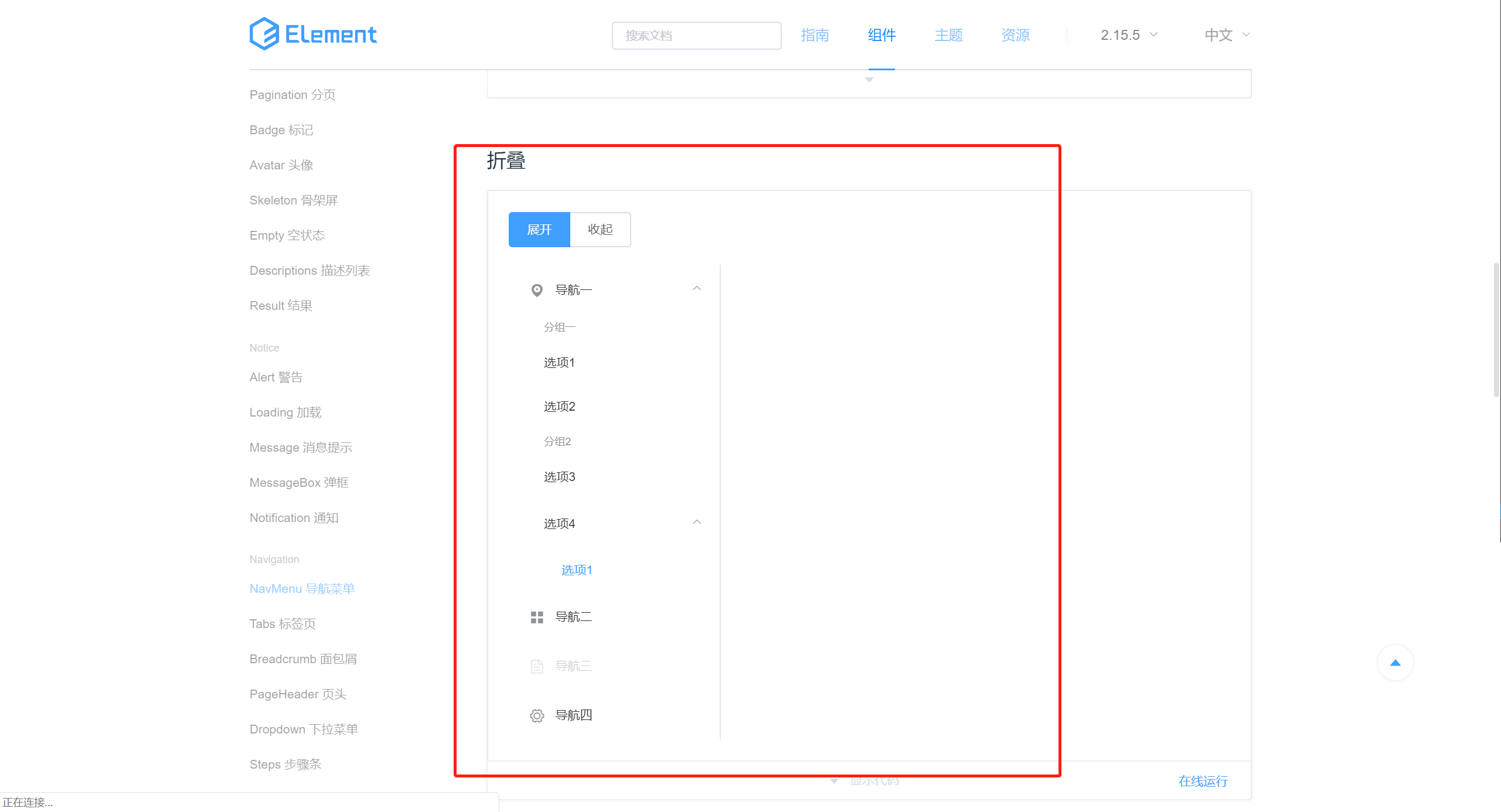Open Empty 空状态 in the sidebar
The height and width of the screenshot is (812, 1501).
(287, 236)
